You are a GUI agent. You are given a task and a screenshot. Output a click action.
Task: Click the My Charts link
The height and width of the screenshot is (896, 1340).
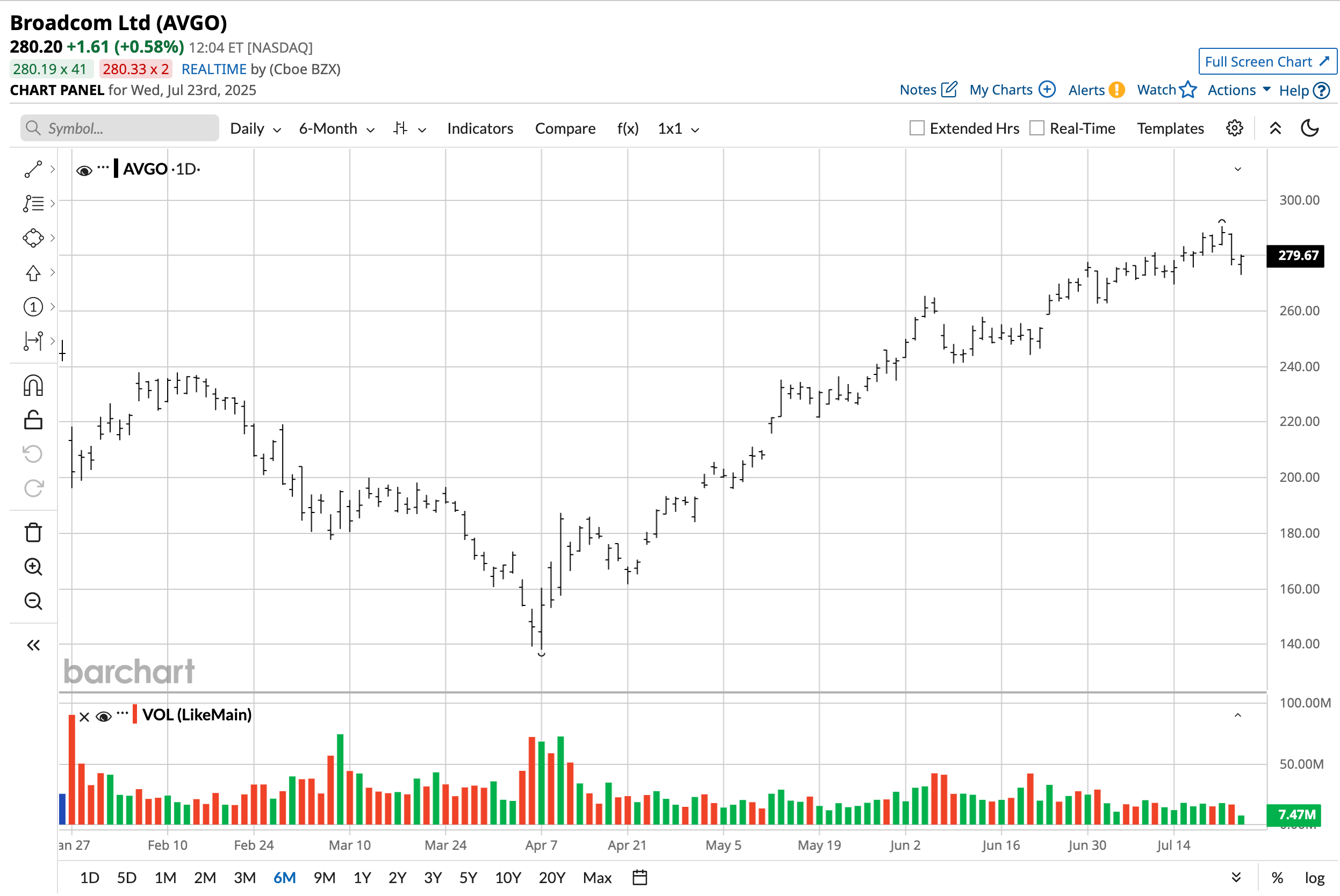(x=1000, y=90)
